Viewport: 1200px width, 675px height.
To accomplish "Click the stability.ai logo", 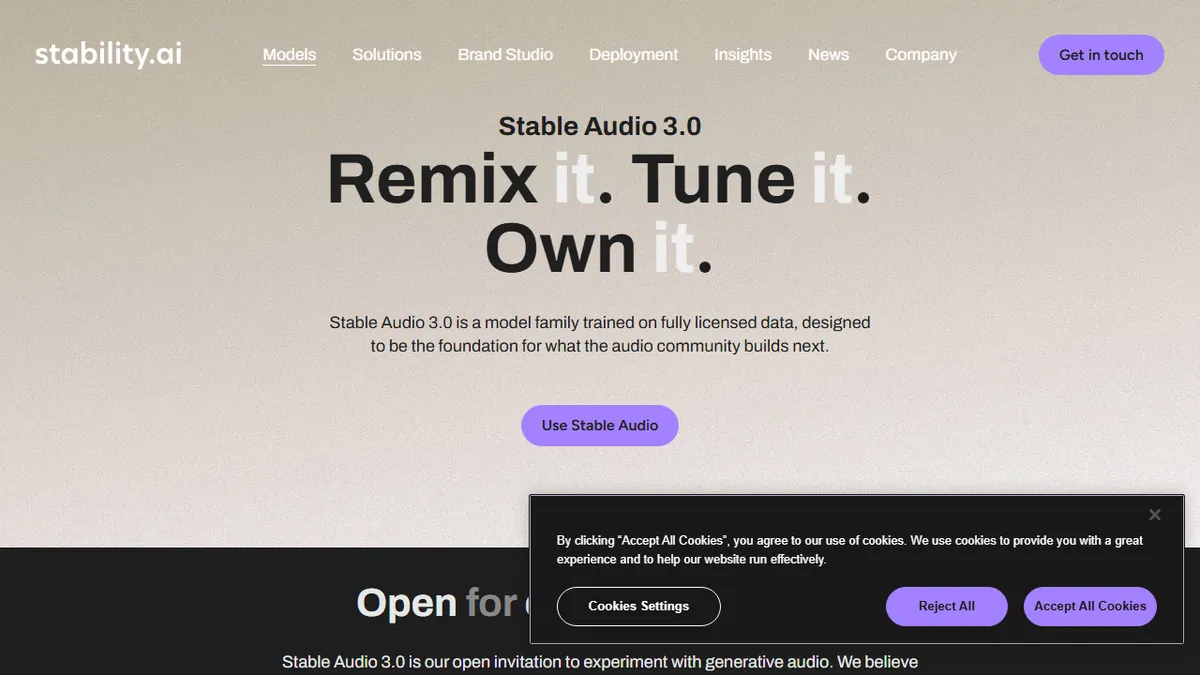I will click(108, 54).
